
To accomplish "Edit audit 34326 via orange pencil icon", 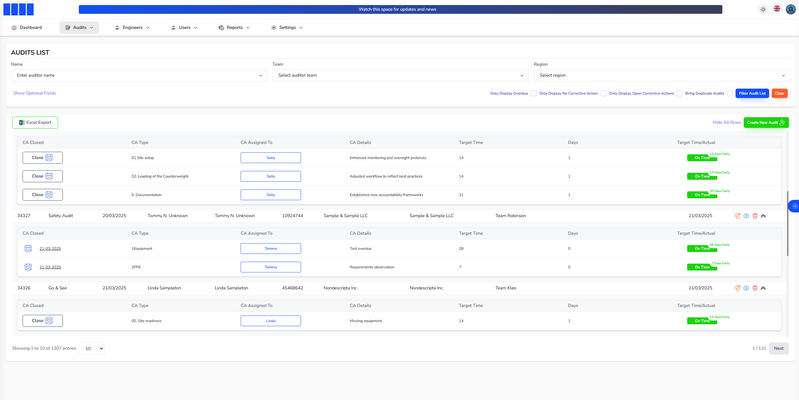I will [x=737, y=288].
